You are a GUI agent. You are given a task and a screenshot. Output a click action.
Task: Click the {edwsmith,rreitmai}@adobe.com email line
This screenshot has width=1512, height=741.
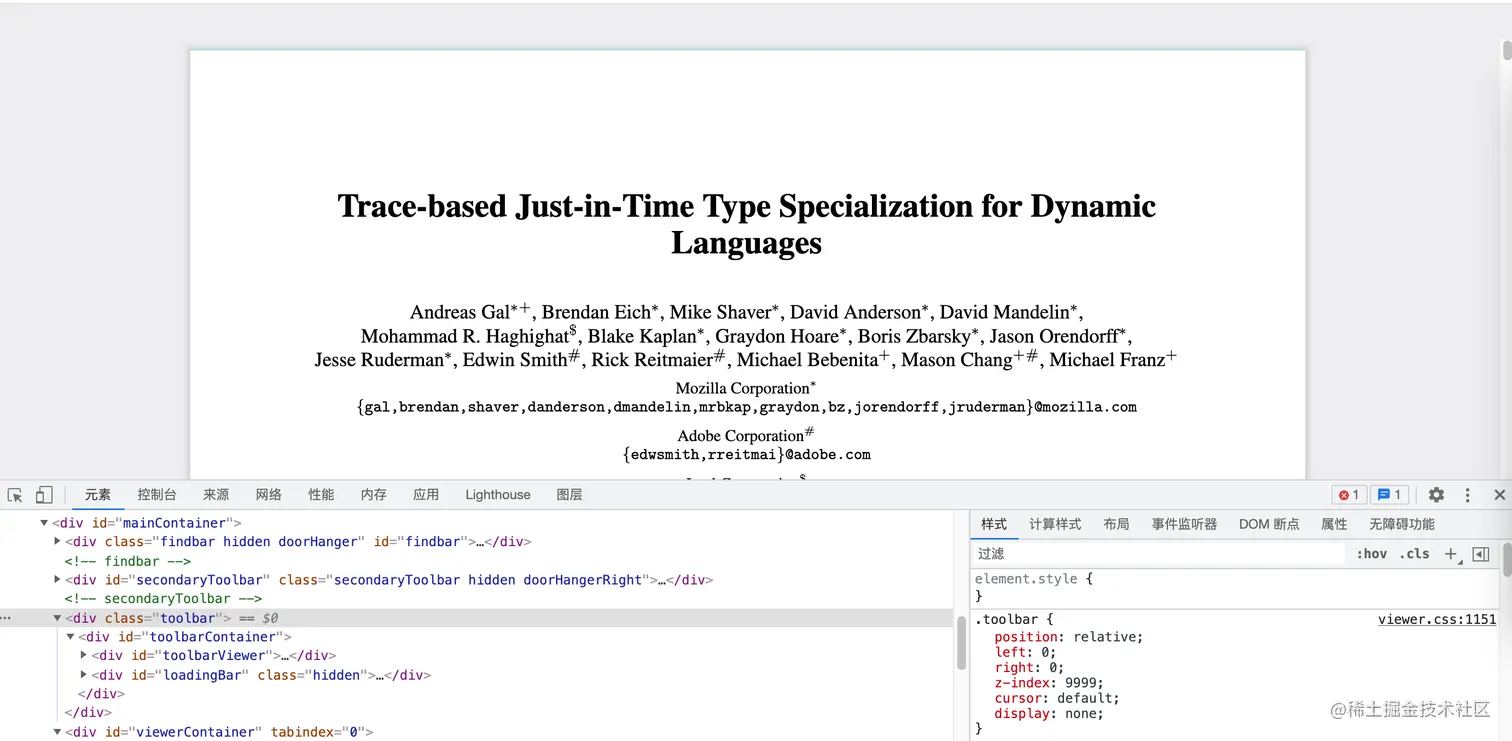pos(747,454)
